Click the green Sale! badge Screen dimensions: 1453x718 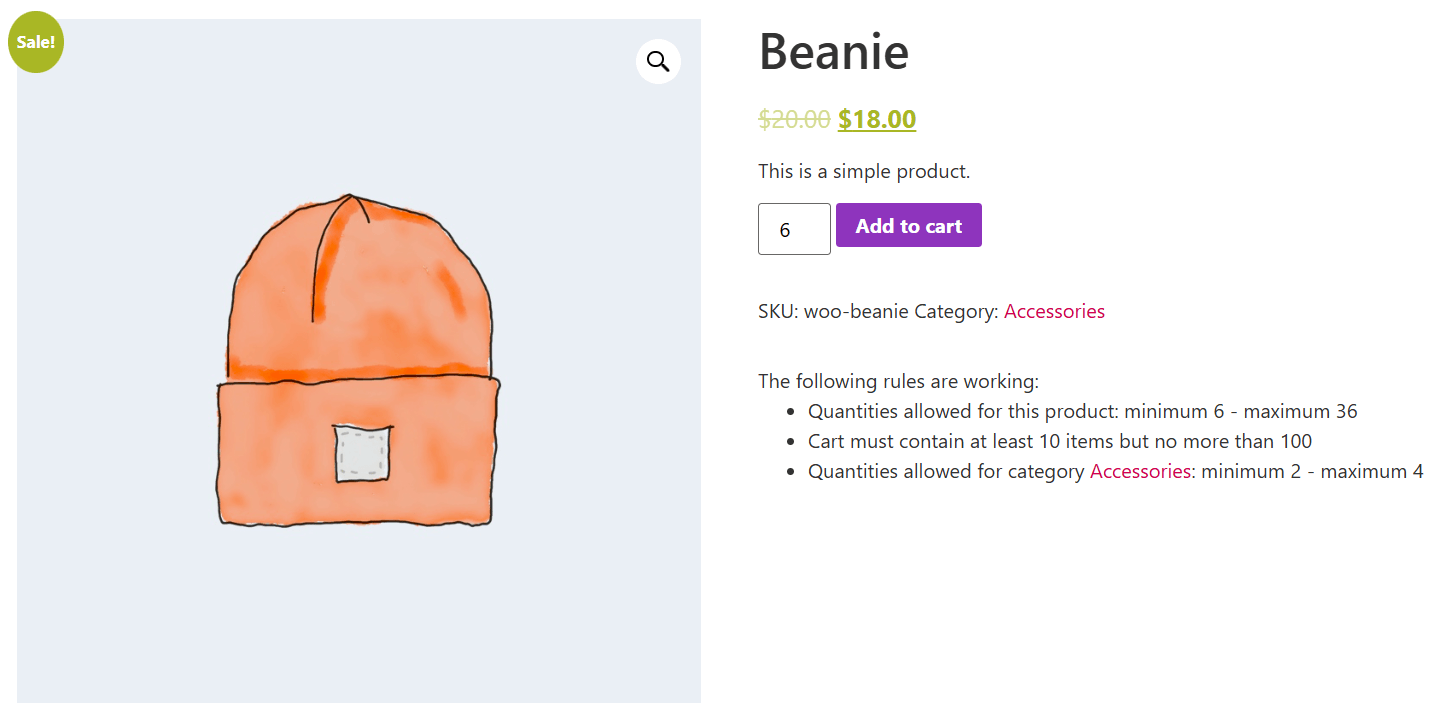36,42
